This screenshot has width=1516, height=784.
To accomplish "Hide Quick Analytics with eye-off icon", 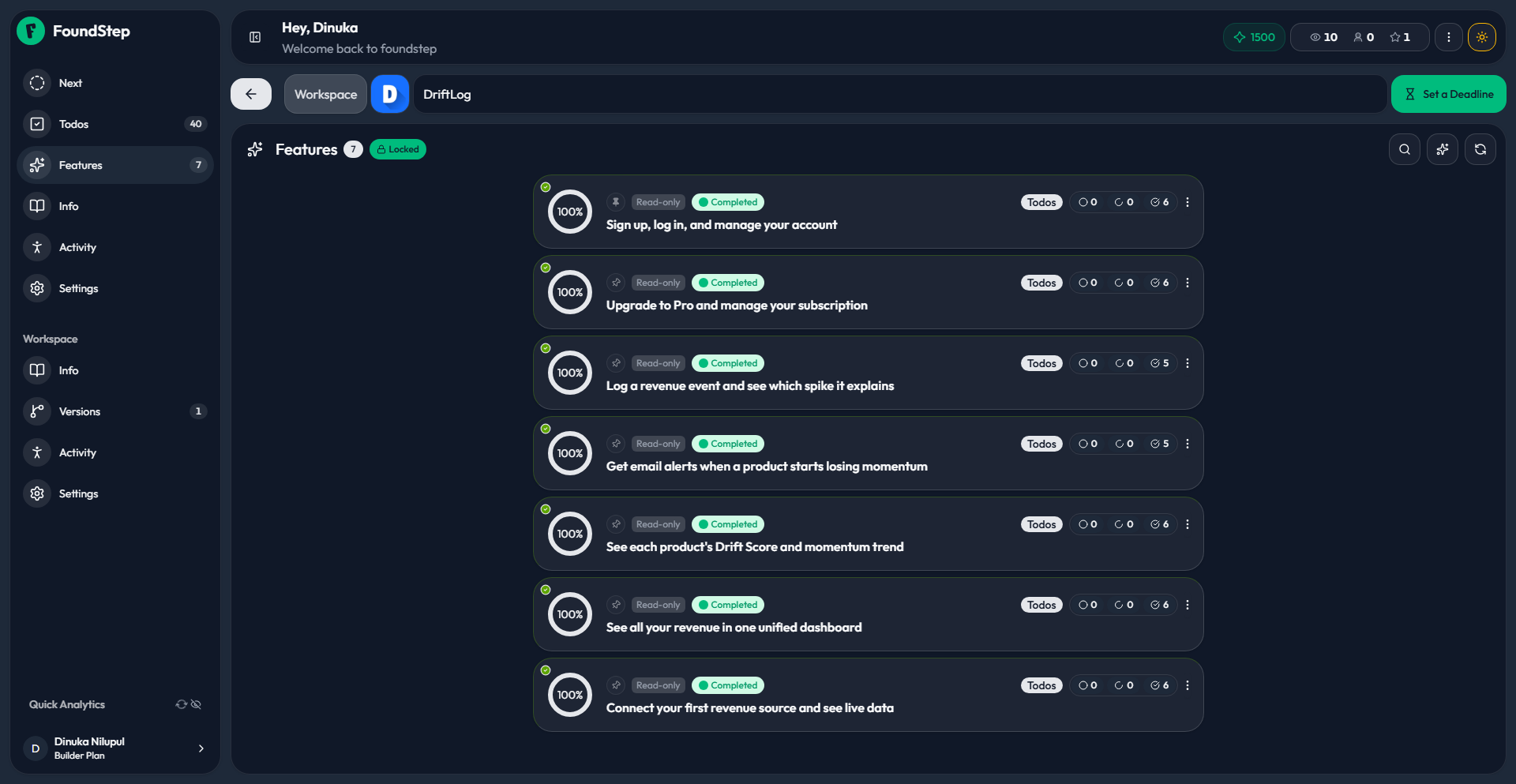I will click(x=196, y=704).
